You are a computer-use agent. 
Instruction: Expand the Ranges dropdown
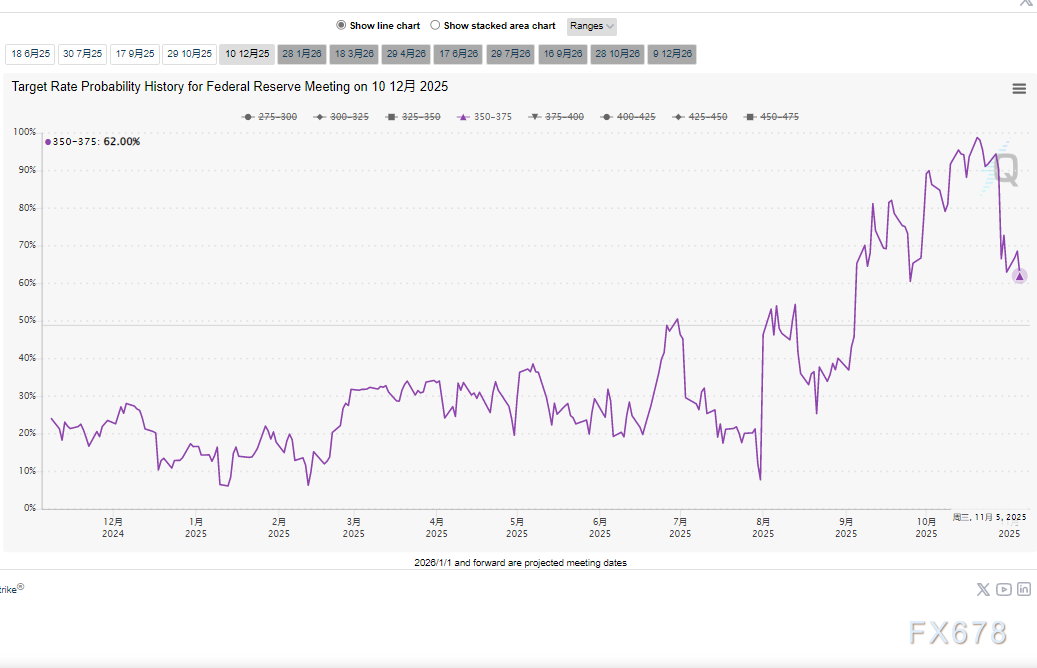point(592,26)
